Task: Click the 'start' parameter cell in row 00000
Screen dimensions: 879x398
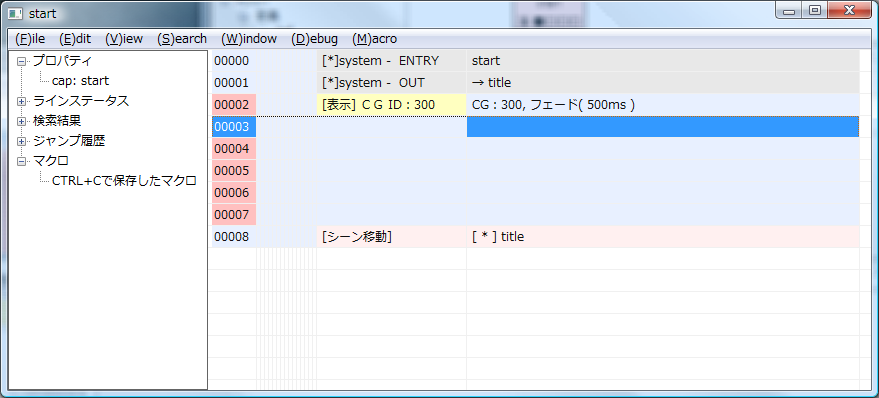Action: click(x=663, y=61)
